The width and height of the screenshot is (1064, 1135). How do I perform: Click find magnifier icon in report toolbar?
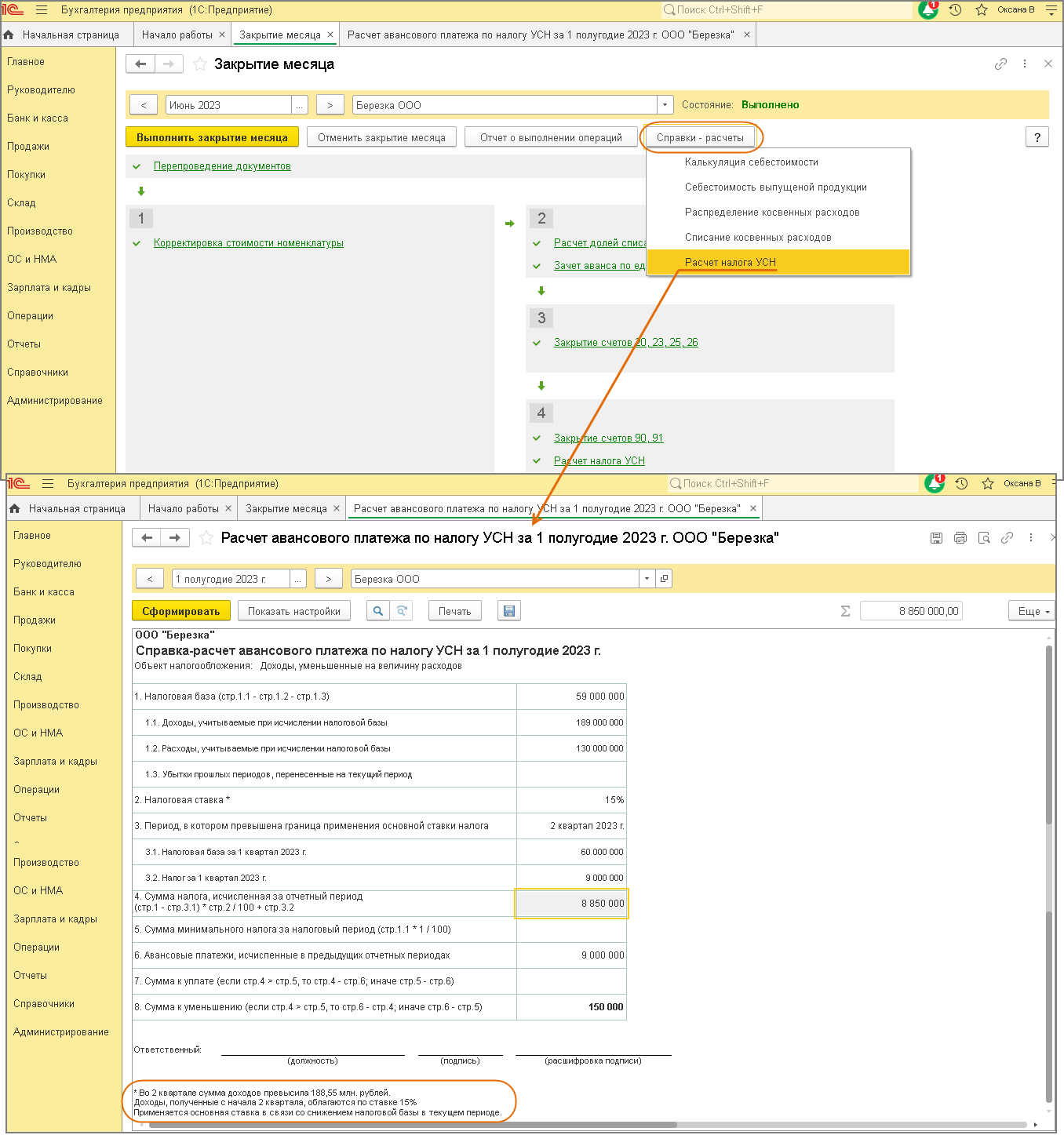[x=378, y=611]
